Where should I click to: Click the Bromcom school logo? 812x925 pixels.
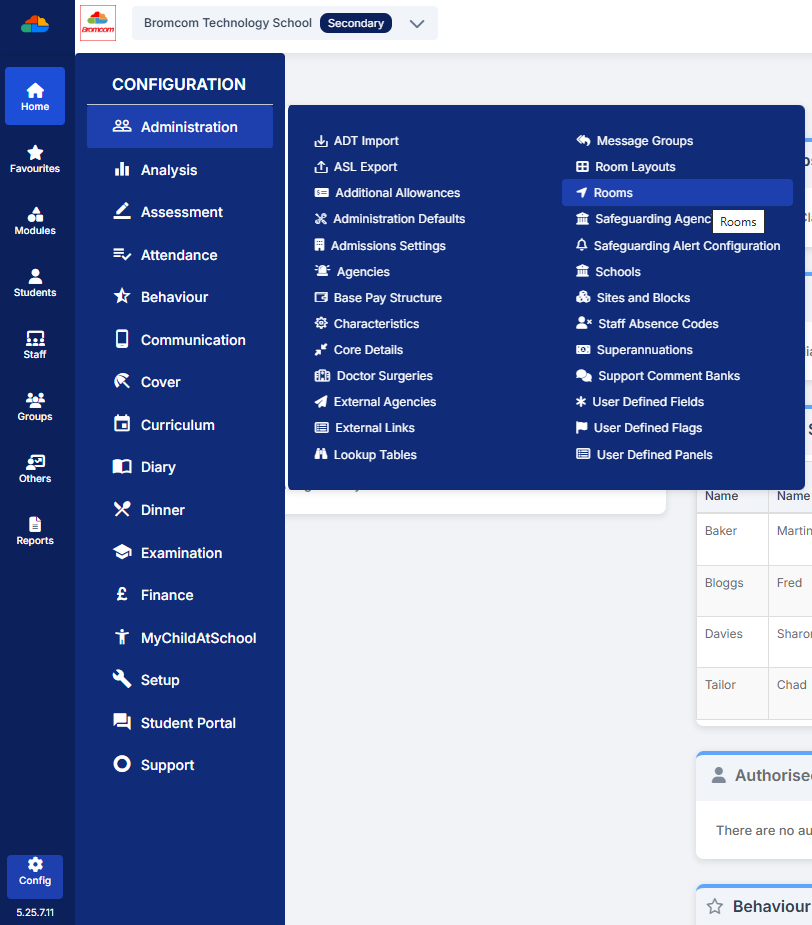[x=97, y=23]
